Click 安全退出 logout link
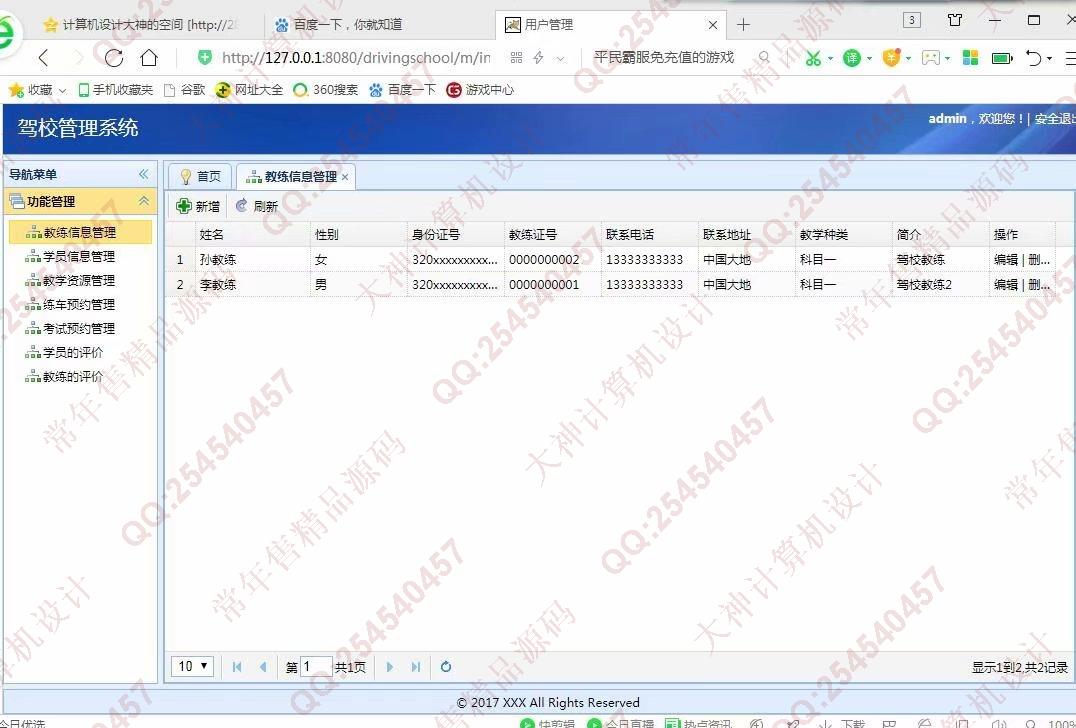Image resolution: width=1076 pixels, height=728 pixels. click(x=1054, y=119)
